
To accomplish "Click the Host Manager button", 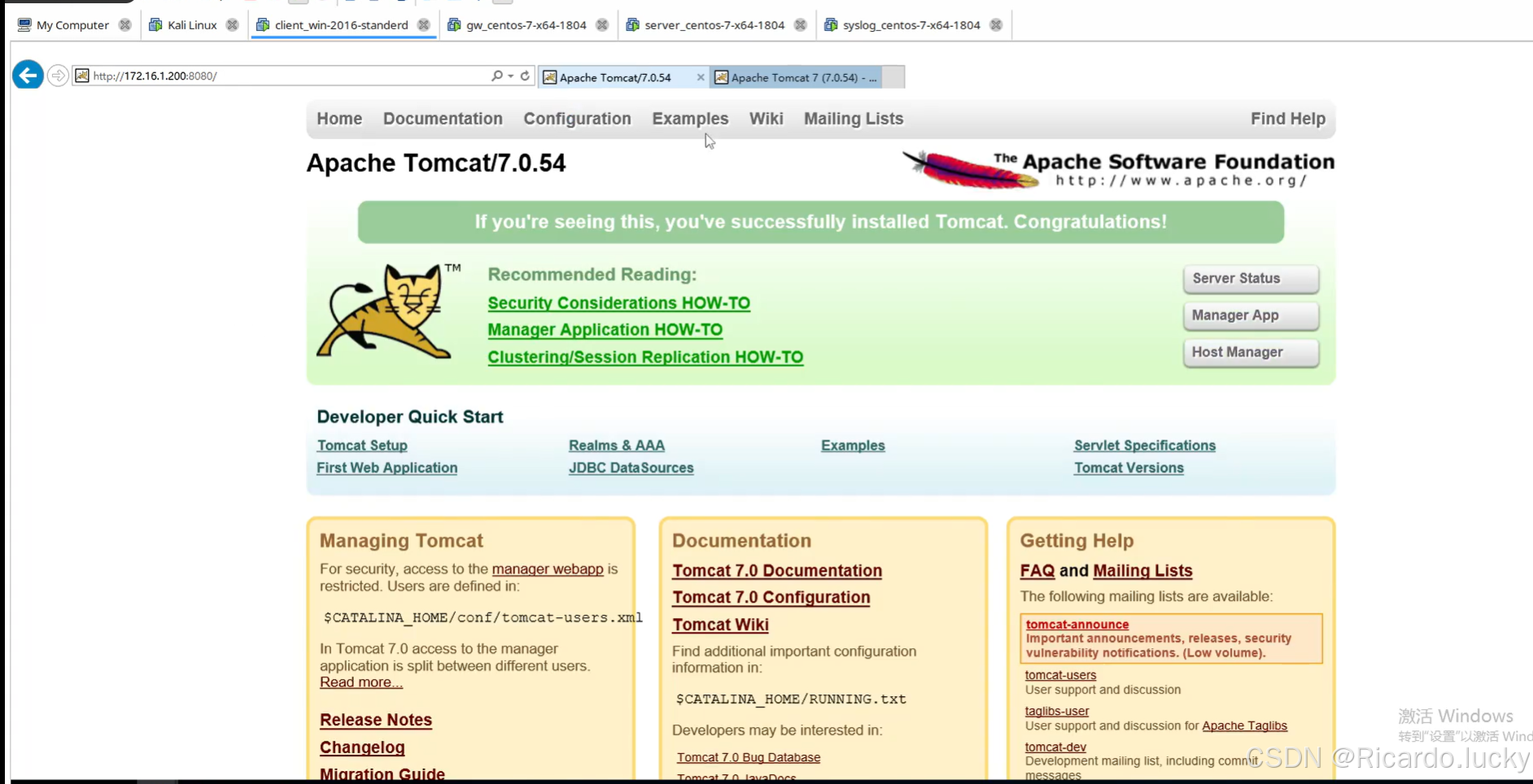I will click(1251, 352).
